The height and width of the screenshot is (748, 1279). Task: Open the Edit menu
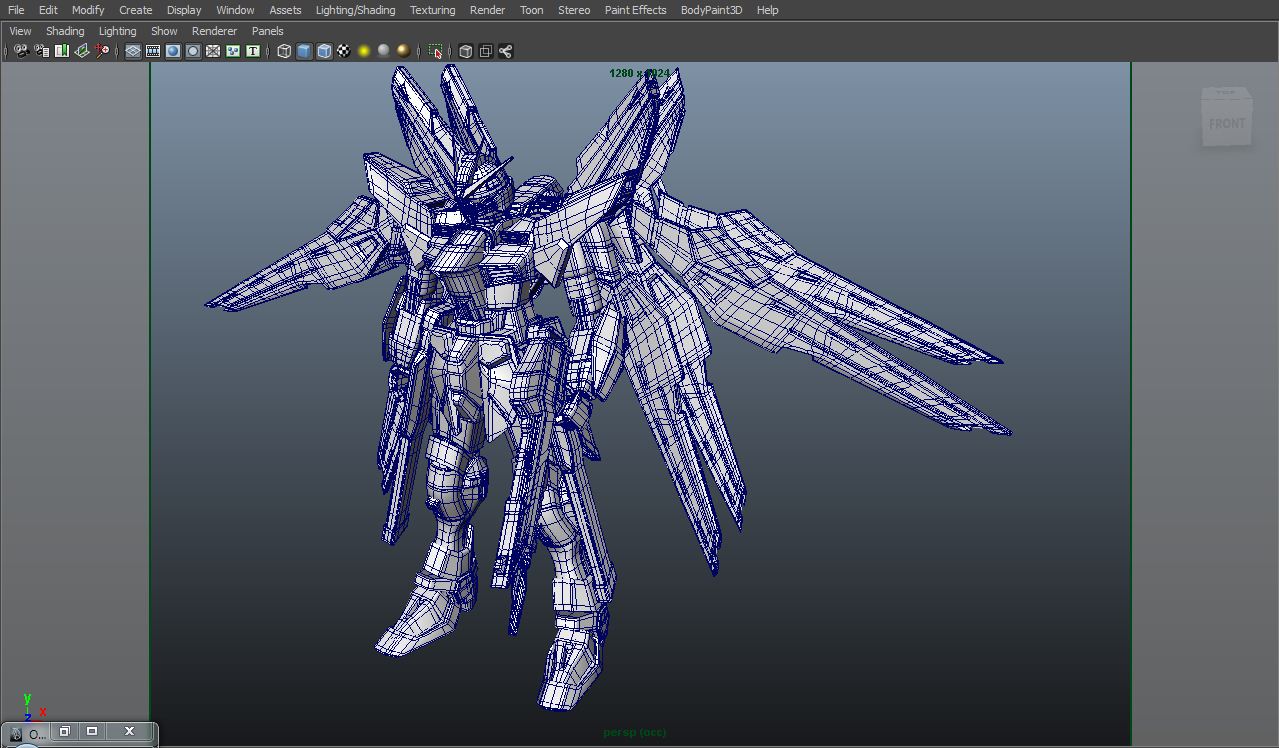click(48, 10)
